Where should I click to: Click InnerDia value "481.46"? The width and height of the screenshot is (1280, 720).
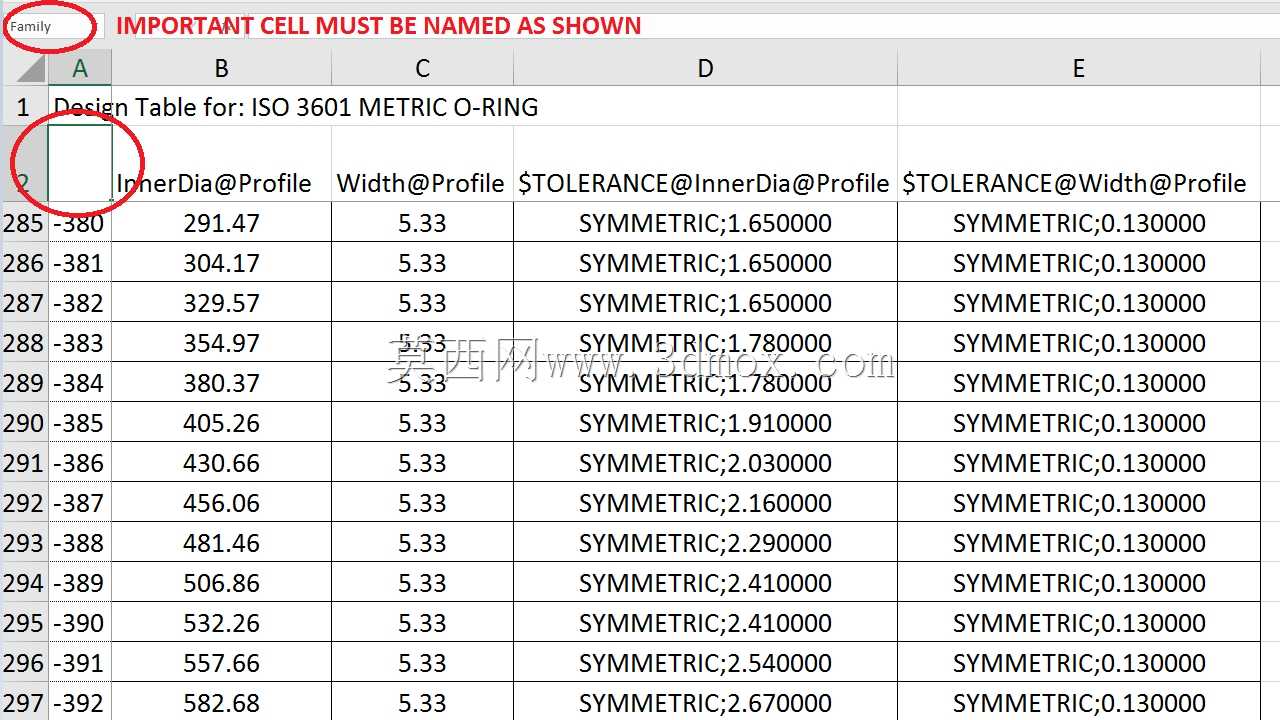pos(221,542)
